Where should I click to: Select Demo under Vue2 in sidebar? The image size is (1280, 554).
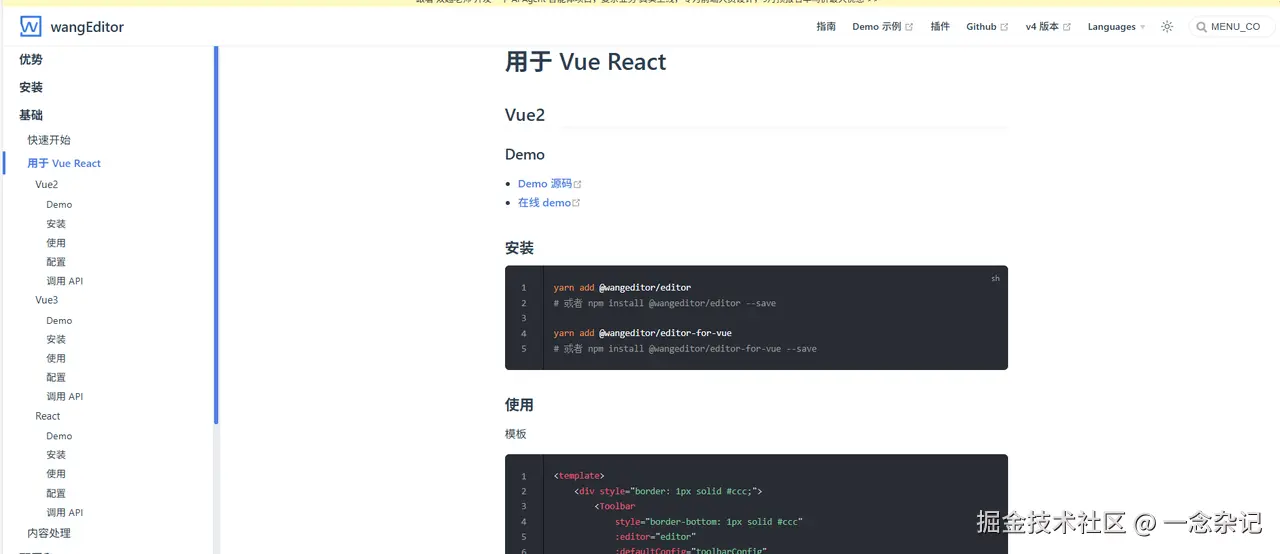pyautogui.click(x=59, y=205)
